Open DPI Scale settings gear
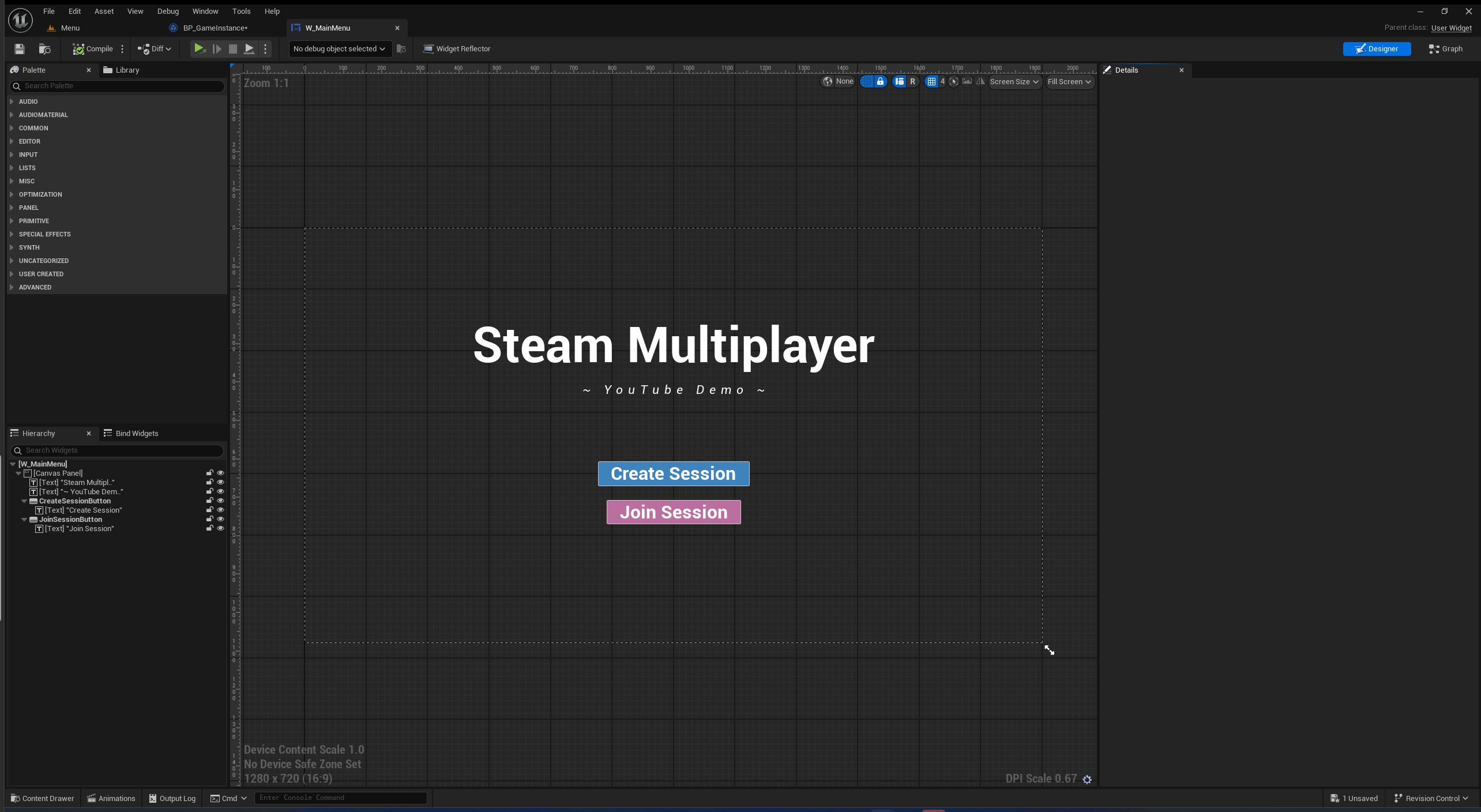This screenshot has width=1481, height=812. tap(1087, 779)
